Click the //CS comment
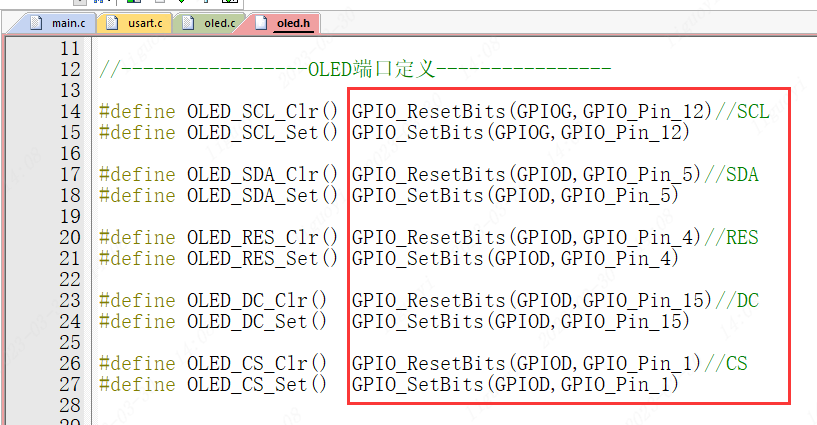 pos(725,364)
